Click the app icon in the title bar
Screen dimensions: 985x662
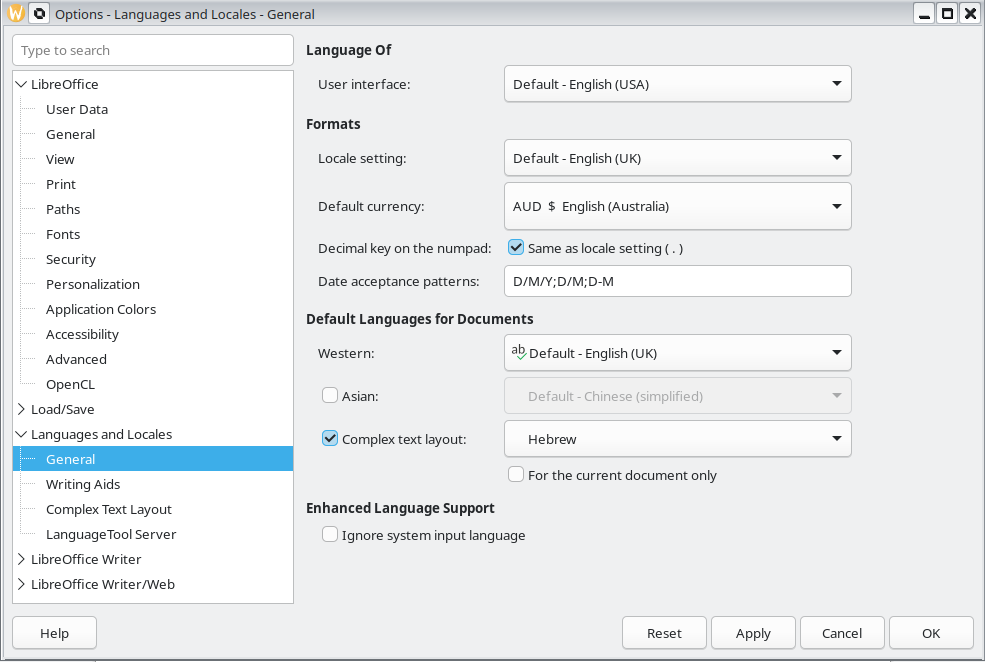click(x=16, y=14)
